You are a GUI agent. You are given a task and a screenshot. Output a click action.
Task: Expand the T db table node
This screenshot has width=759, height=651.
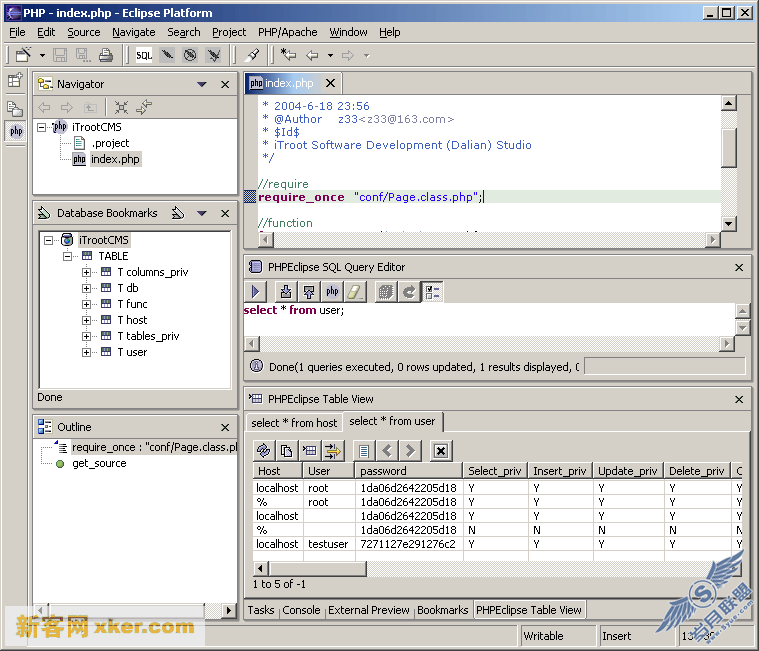pyautogui.click(x=86, y=288)
